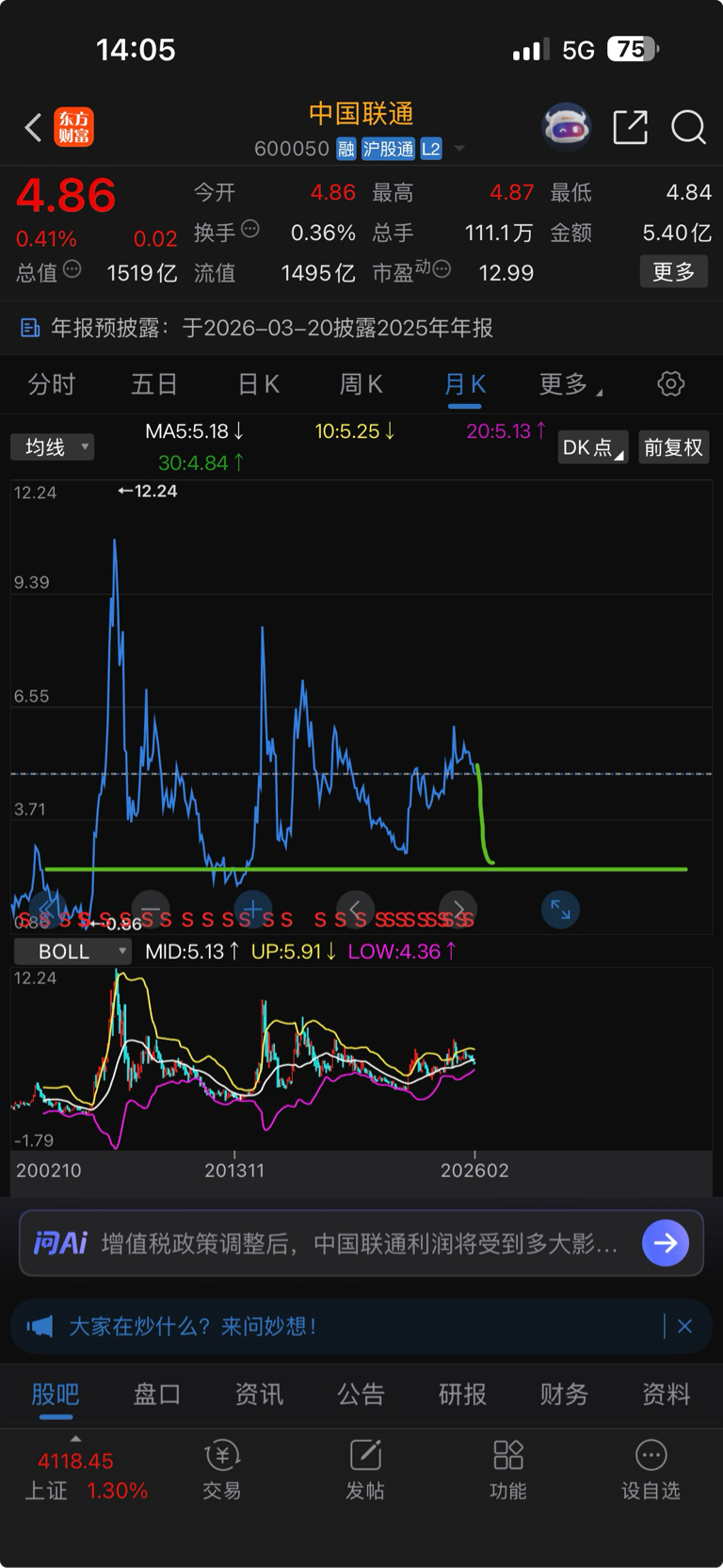723x1568 pixels.
Task: Open the 东方财富 logo icon
Action: tap(74, 127)
